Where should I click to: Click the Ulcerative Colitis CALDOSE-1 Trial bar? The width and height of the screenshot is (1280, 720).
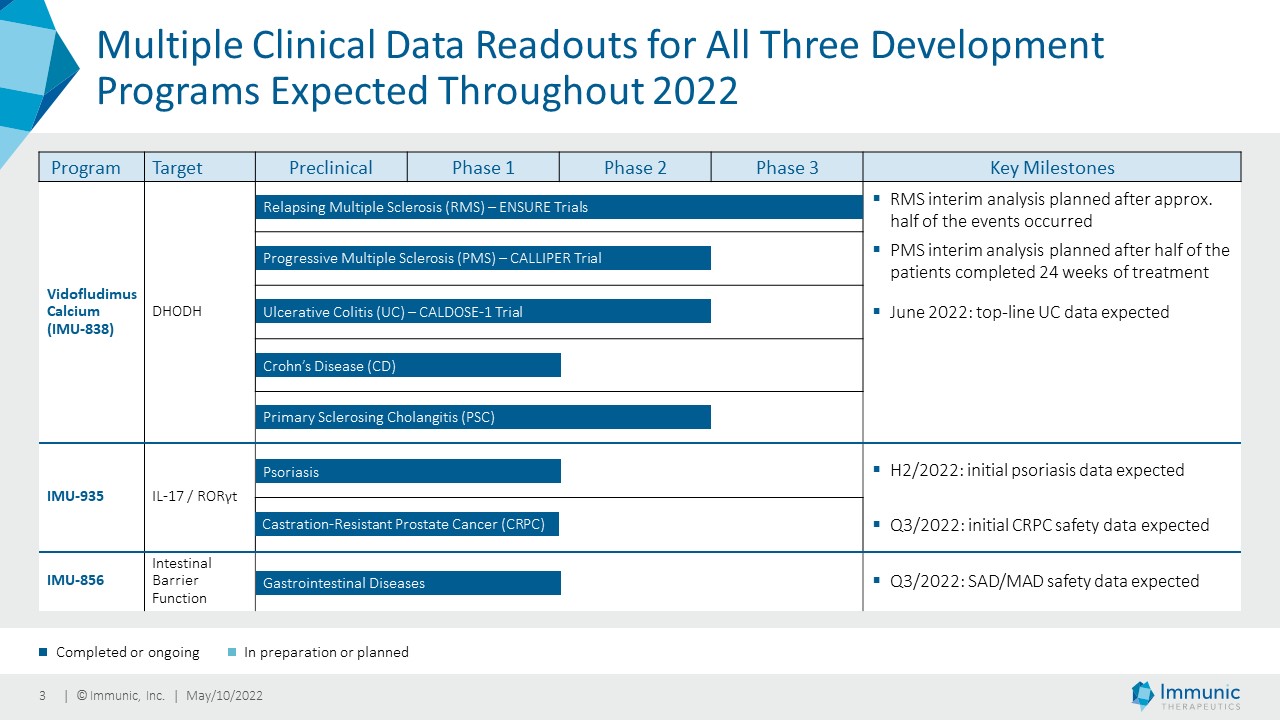click(484, 312)
